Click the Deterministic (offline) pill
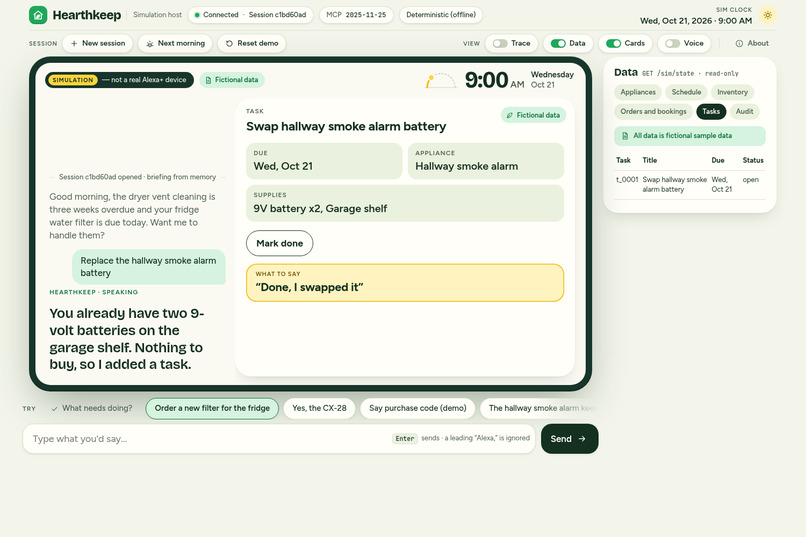This screenshot has height=537, width=806. 441,15
